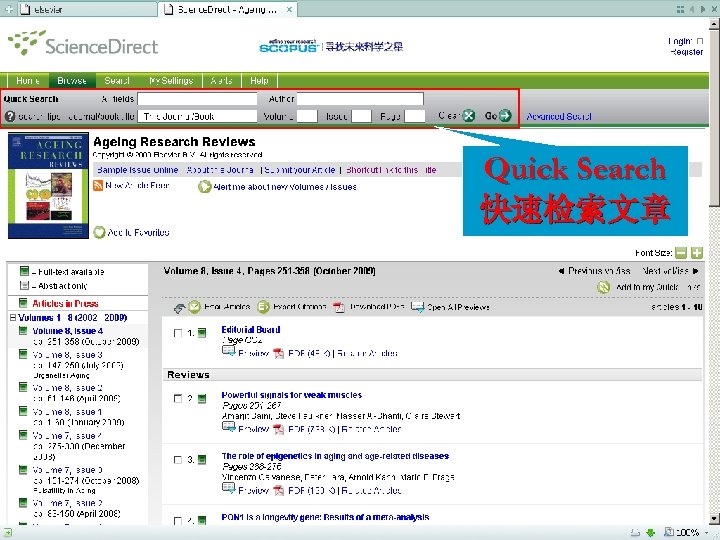This screenshot has width=720, height=540.
Task: Switch to the Elsevier browser tab
Action: 85,9
